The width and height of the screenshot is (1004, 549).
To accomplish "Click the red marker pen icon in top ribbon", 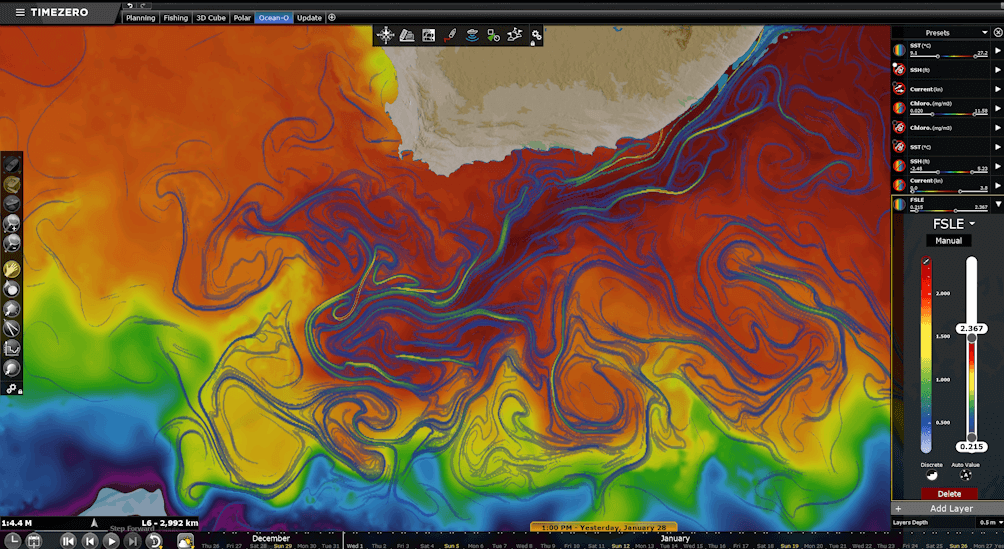I will coord(450,35).
